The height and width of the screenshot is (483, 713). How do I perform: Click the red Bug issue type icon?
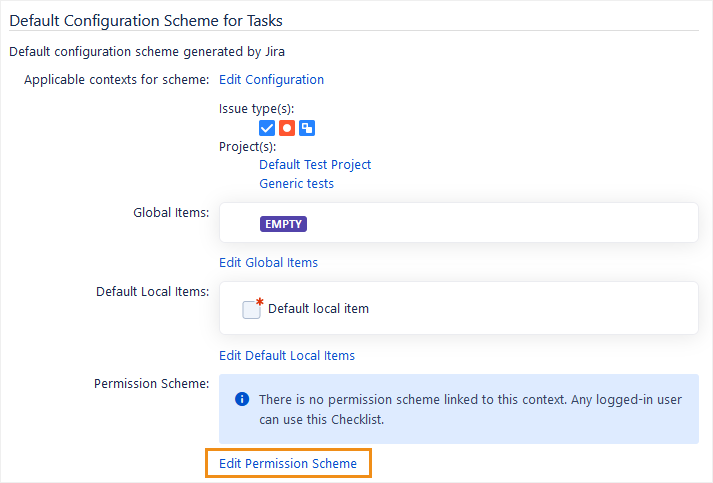pyautogui.click(x=287, y=128)
